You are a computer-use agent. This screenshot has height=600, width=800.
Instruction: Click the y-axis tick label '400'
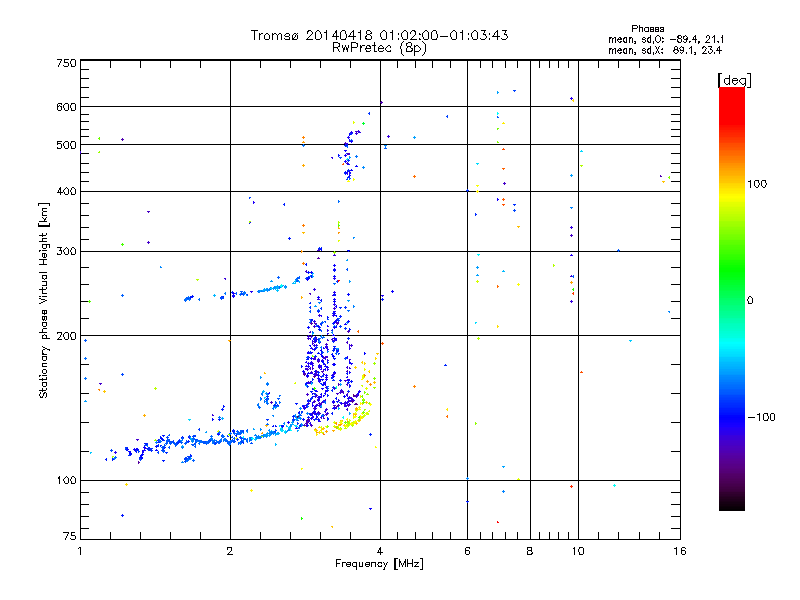(x=66, y=191)
